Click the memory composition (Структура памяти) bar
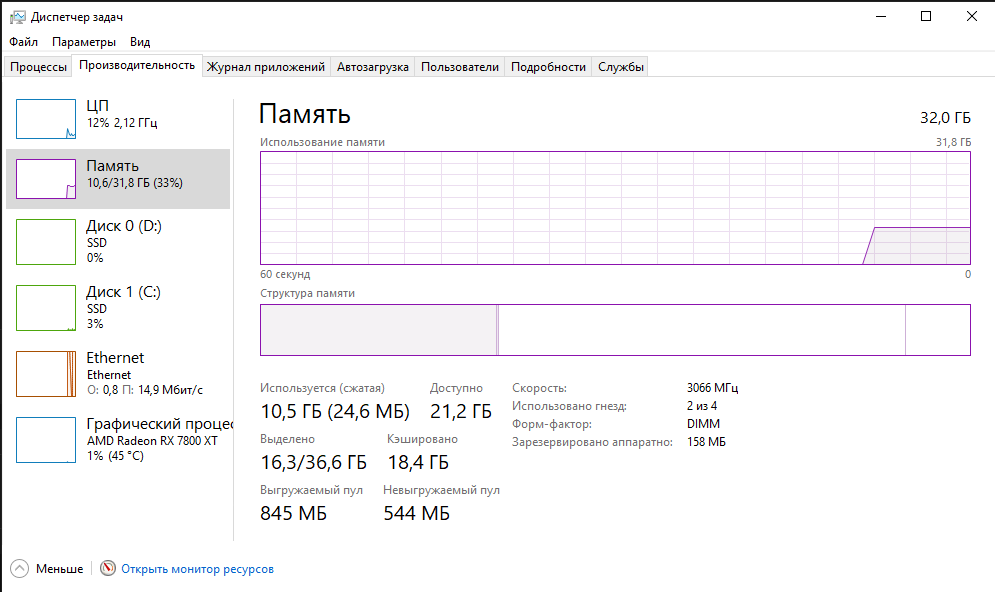 point(615,330)
